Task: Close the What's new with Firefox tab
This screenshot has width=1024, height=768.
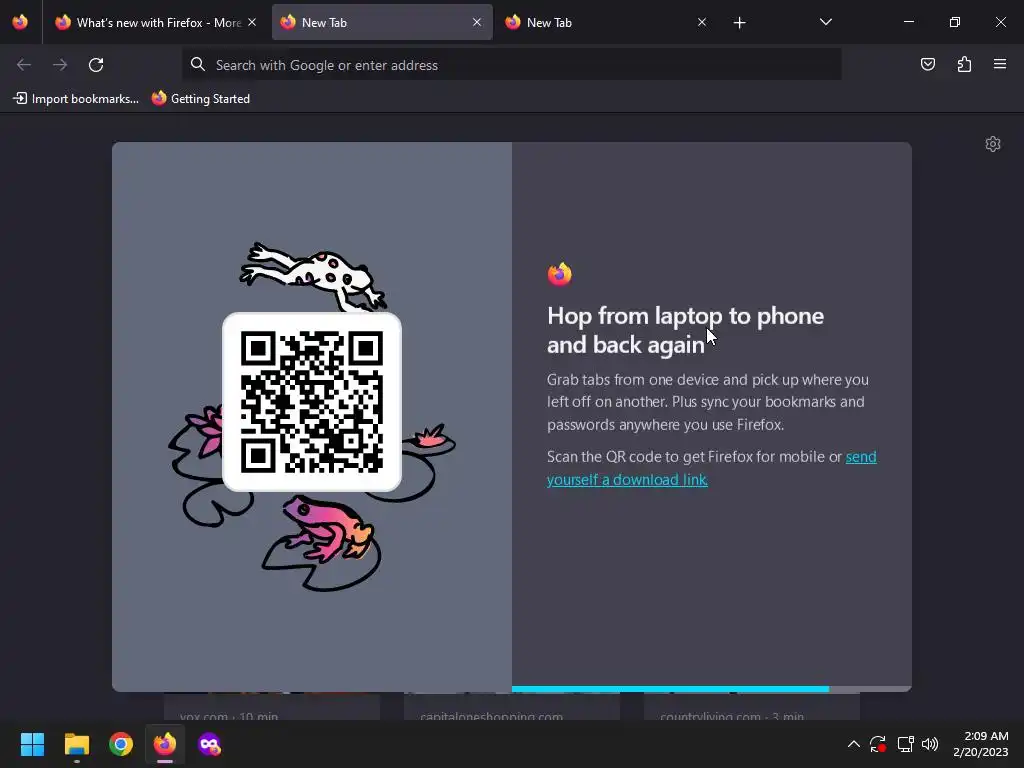Action: [x=252, y=22]
